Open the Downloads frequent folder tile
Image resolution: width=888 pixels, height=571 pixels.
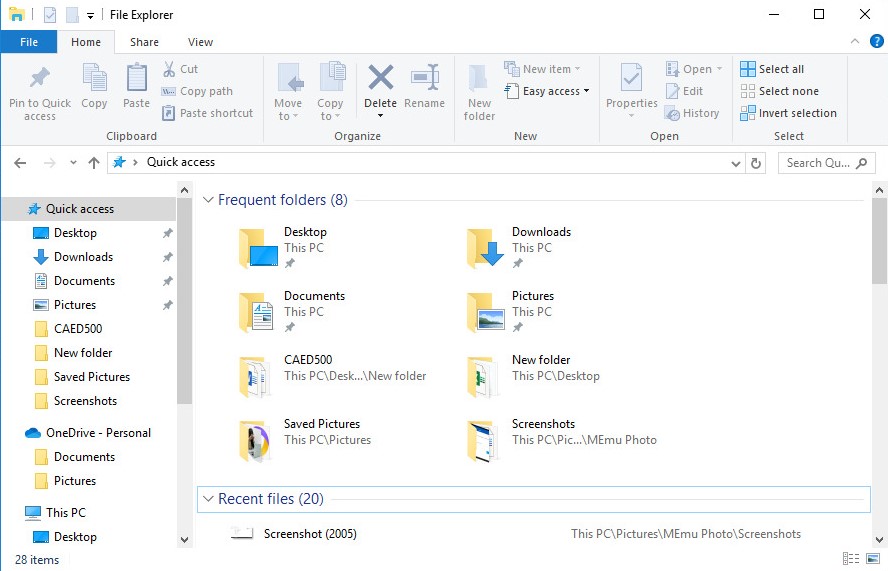click(519, 248)
